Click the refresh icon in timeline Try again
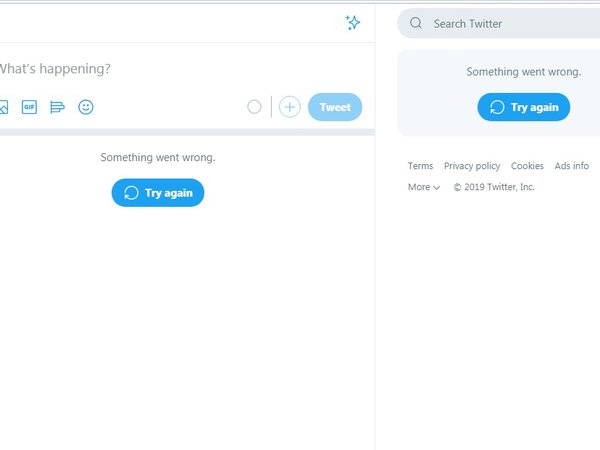The height and width of the screenshot is (450, 600). [x=131, y=193]
